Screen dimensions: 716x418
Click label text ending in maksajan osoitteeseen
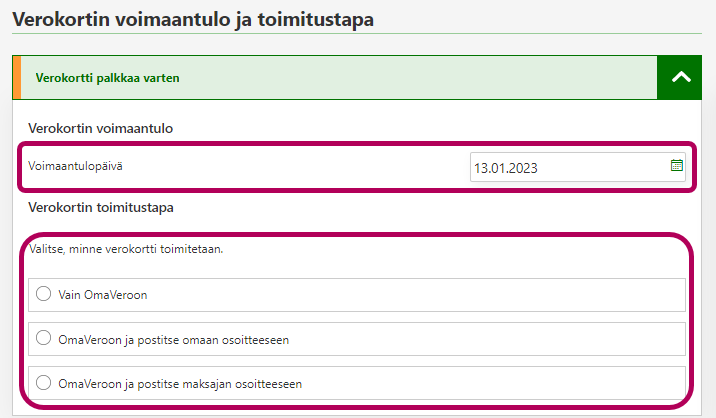click(180, 383)
